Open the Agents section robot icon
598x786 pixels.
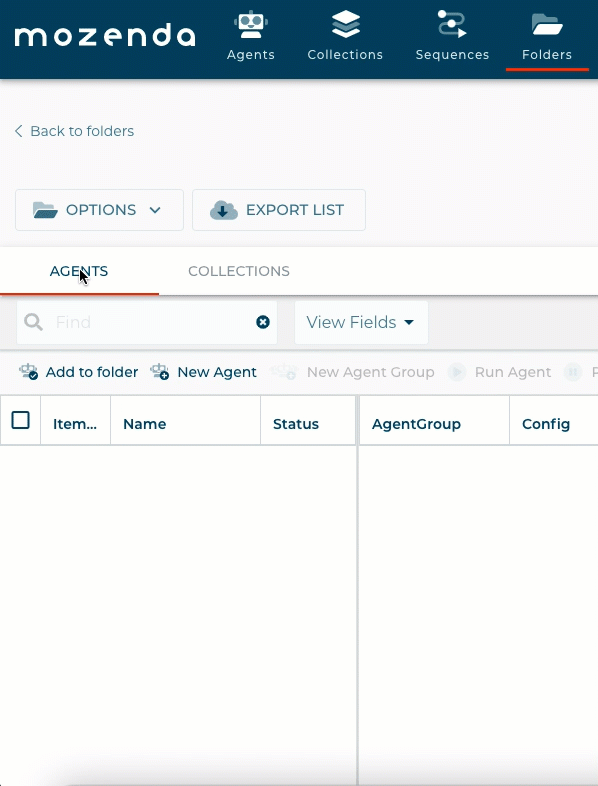(x=251, y=25)
